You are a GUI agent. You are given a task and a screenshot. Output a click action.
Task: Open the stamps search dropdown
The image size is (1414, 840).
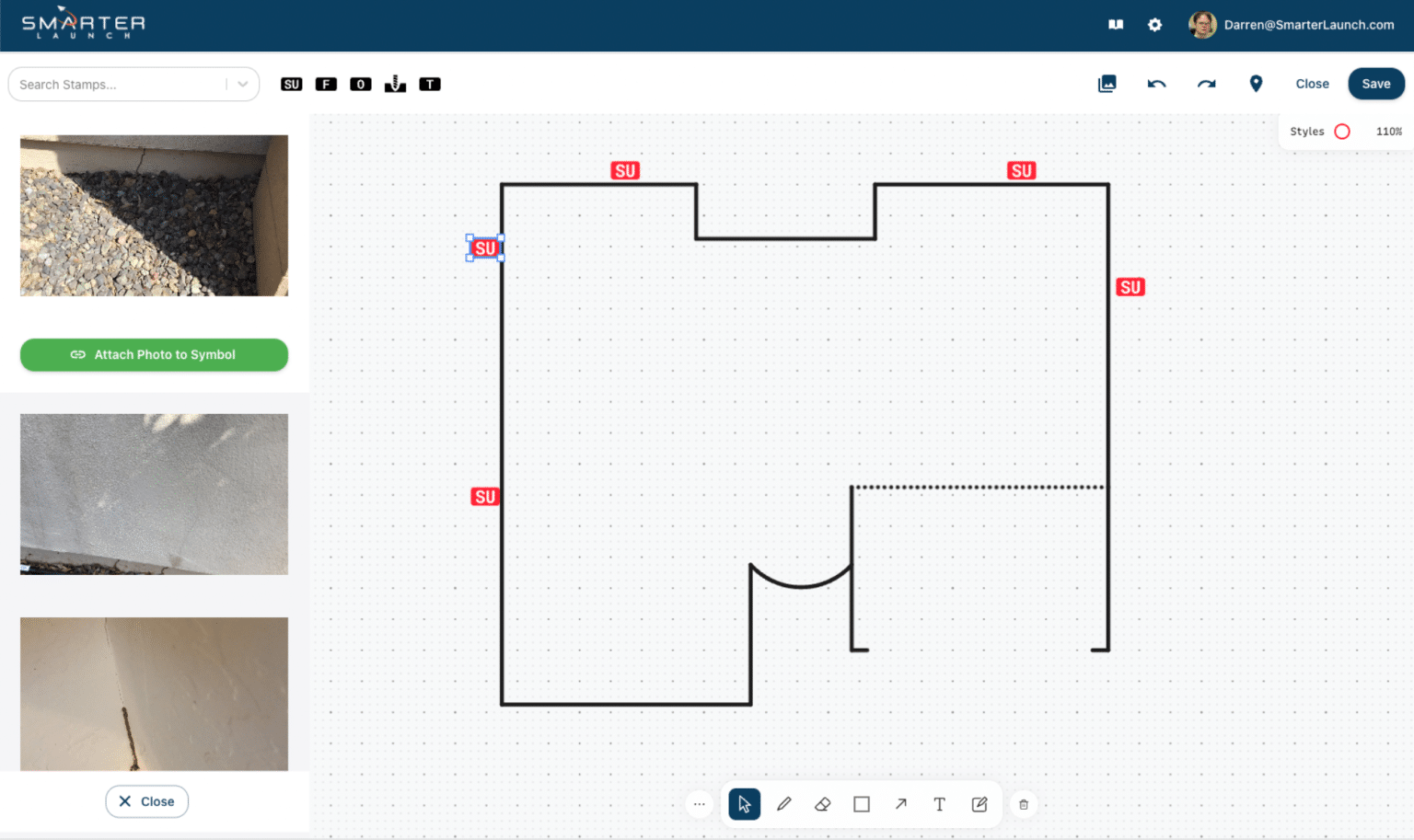(241, 84)
